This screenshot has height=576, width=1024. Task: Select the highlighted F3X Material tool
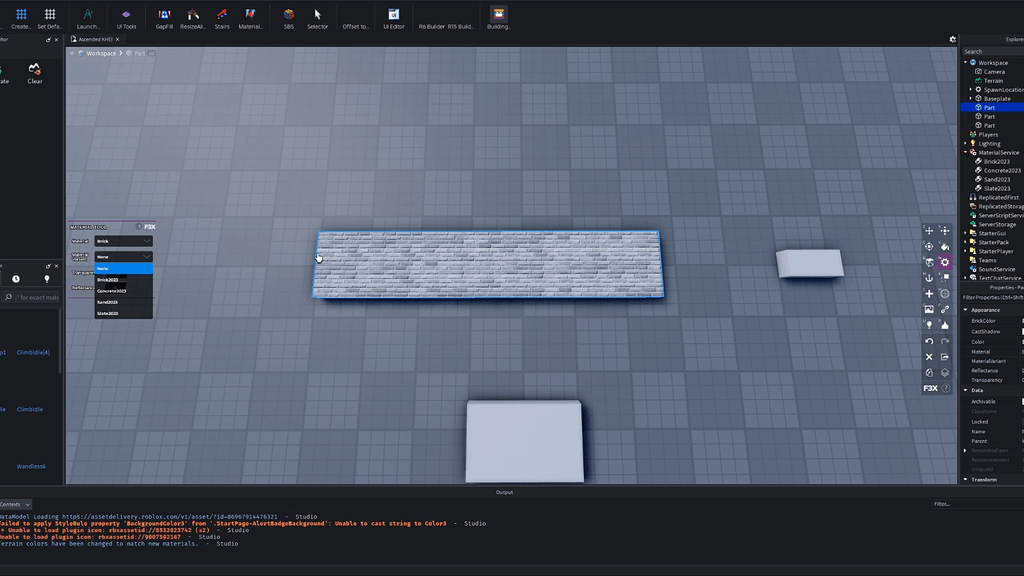tap(945, 262)
